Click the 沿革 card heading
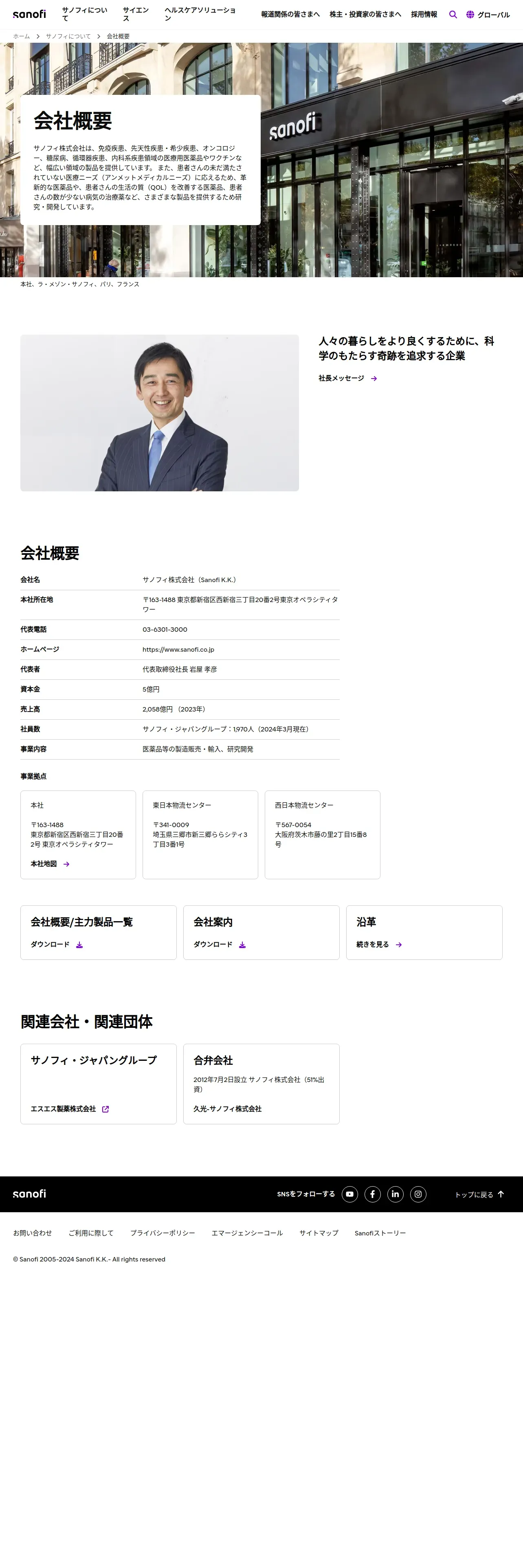The height and width of the screenshot is (1568, 523). [366, 922]
